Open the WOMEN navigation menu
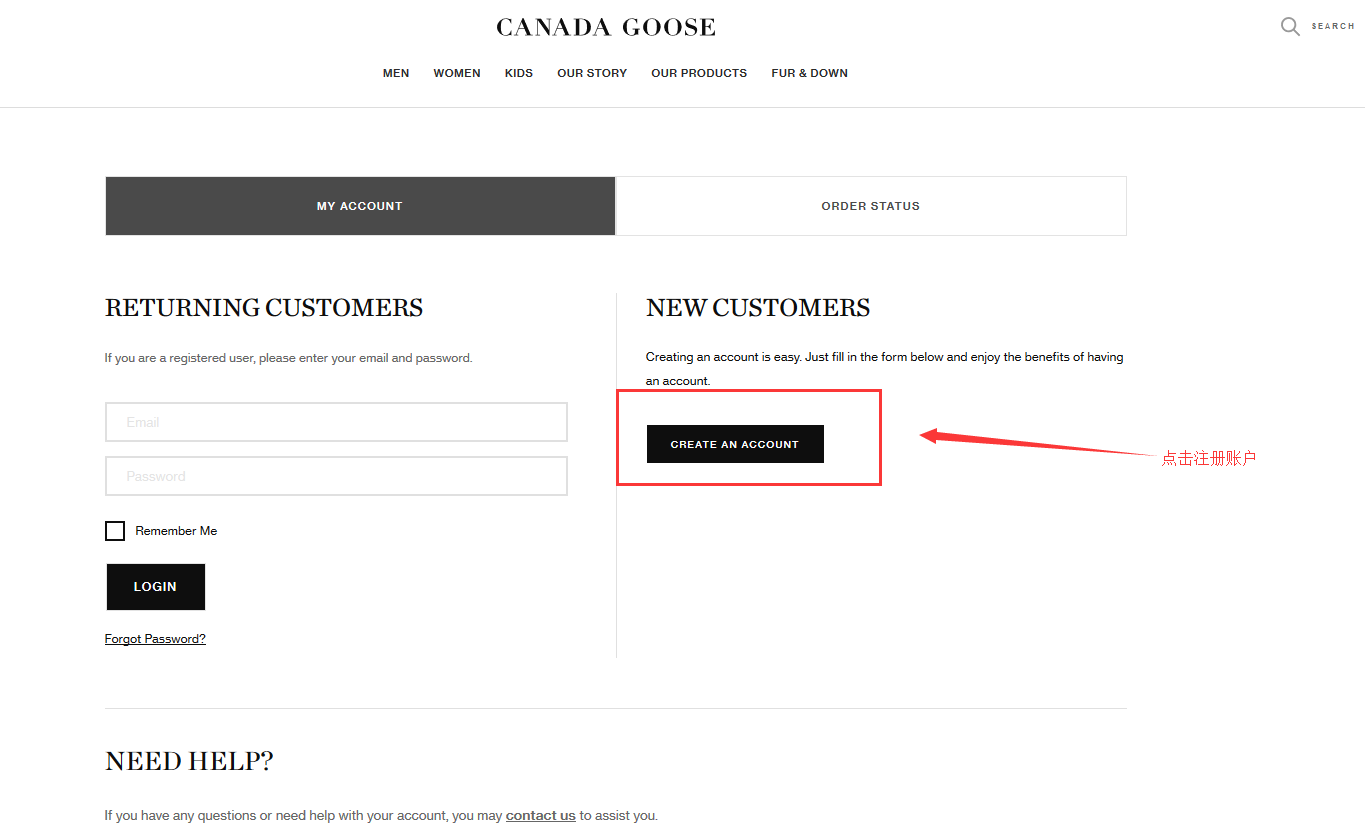The height and width of the screenshot is (840, 1365). coord(457,73)
